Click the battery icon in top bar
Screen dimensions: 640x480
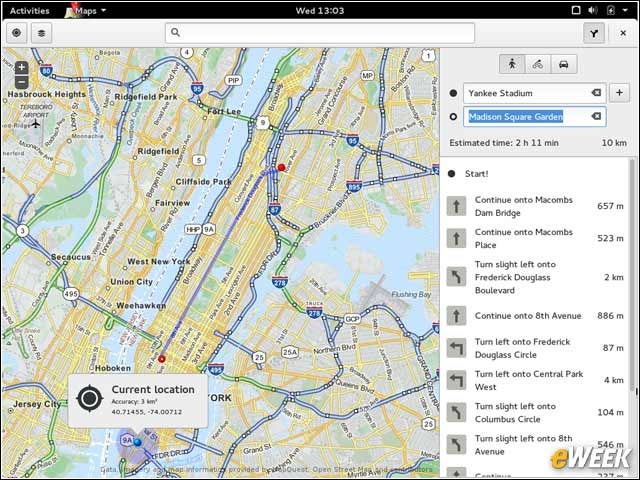point(611,10)
